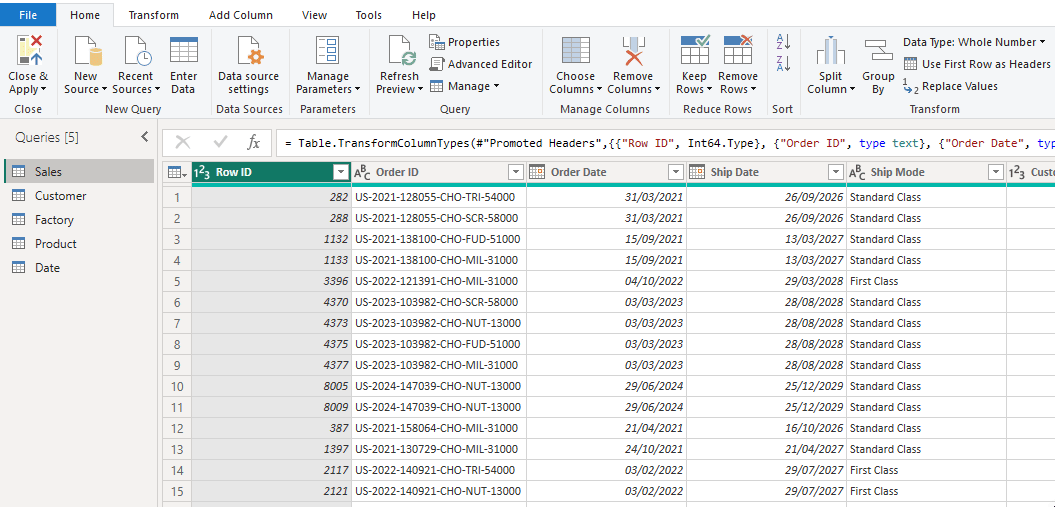Open Data source settings

(x=249, y=66)
